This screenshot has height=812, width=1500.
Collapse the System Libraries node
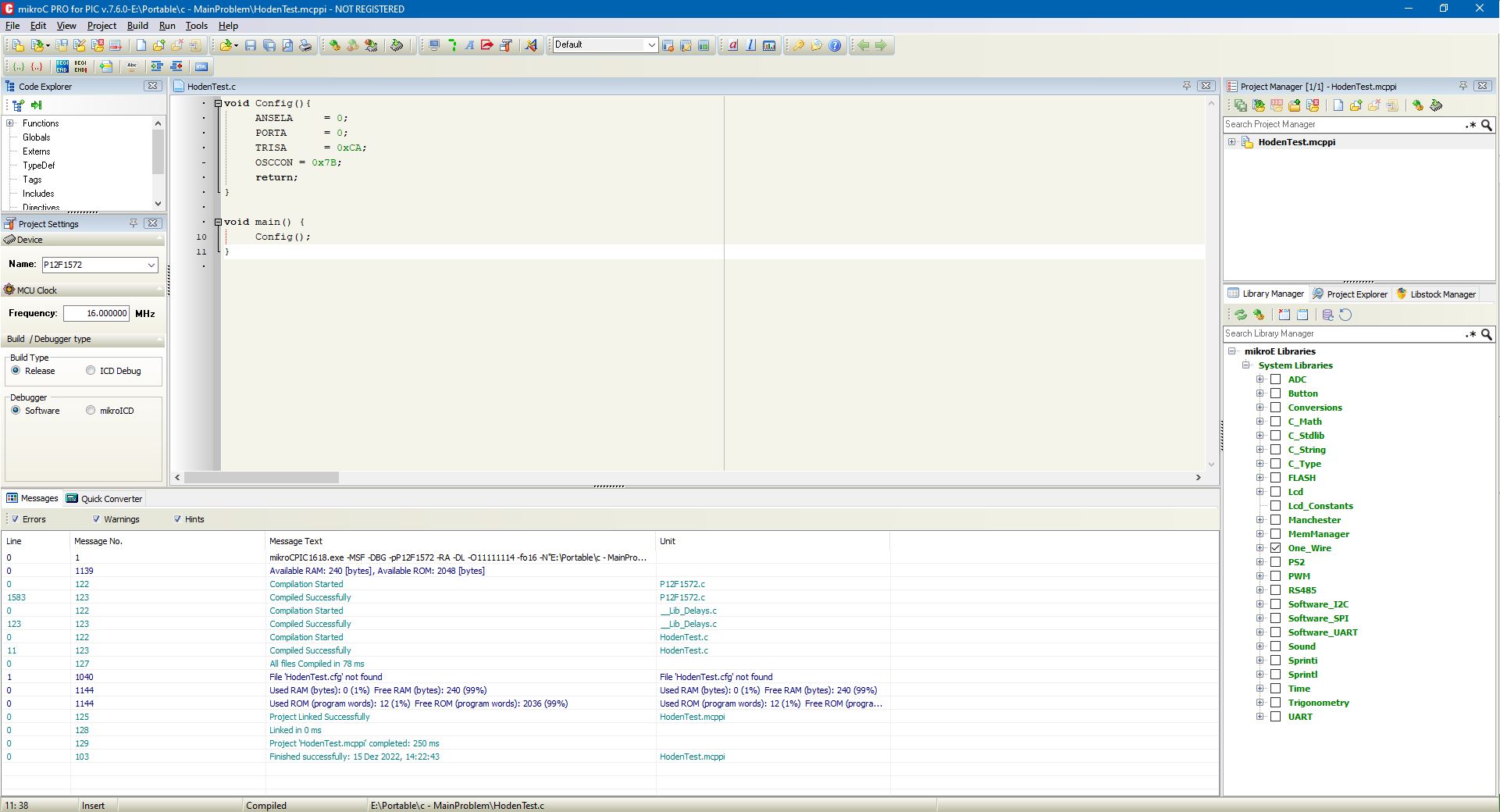pos(1246,365)
